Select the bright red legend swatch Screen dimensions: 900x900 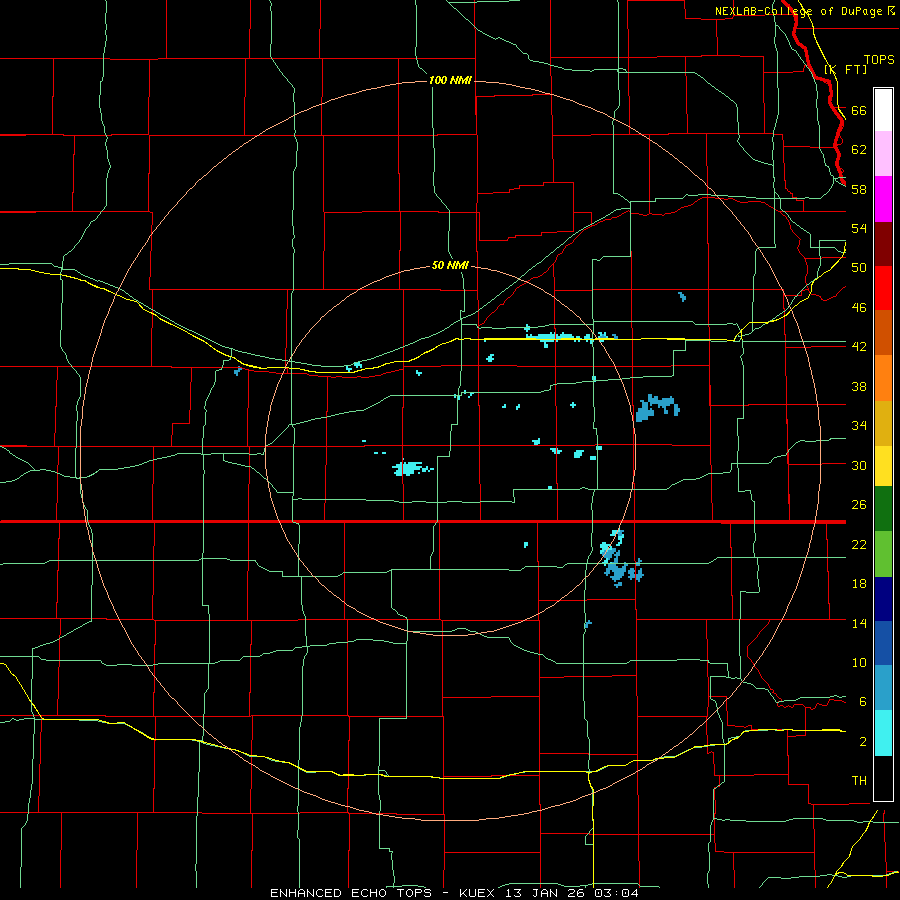pos(883,288)
